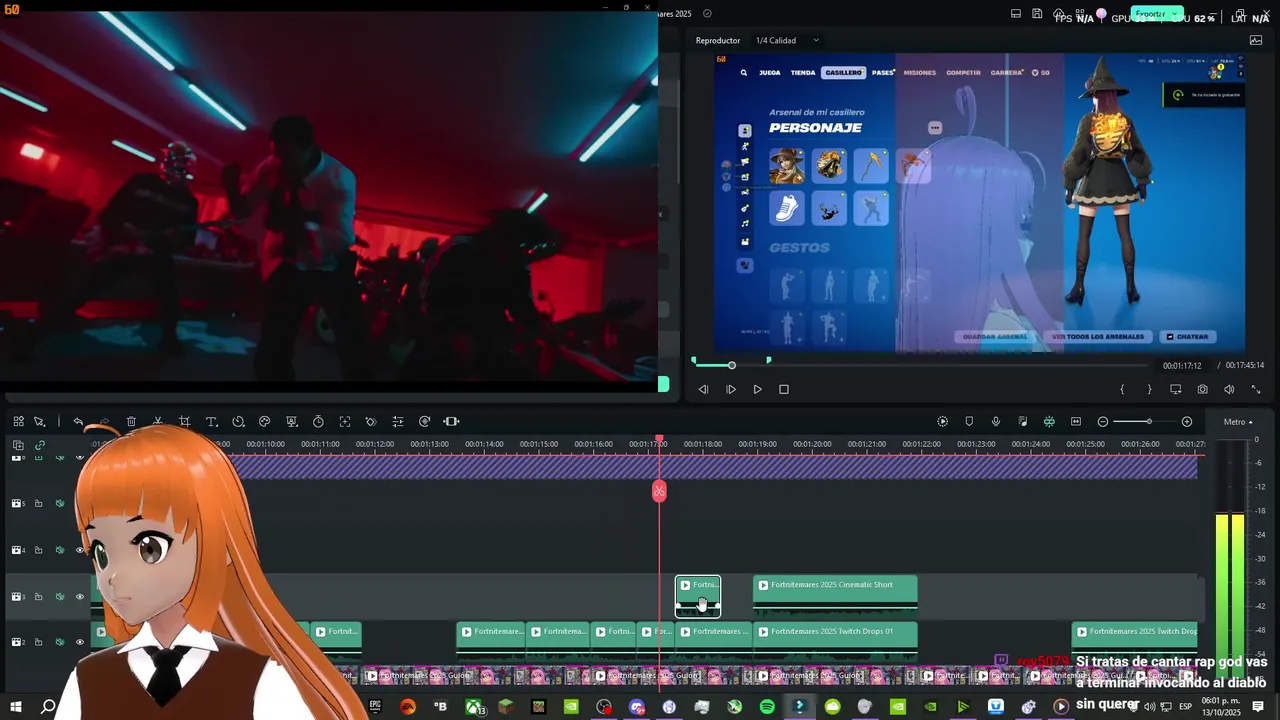Open Spotify from the taskbar

click(x=767, y=707)
